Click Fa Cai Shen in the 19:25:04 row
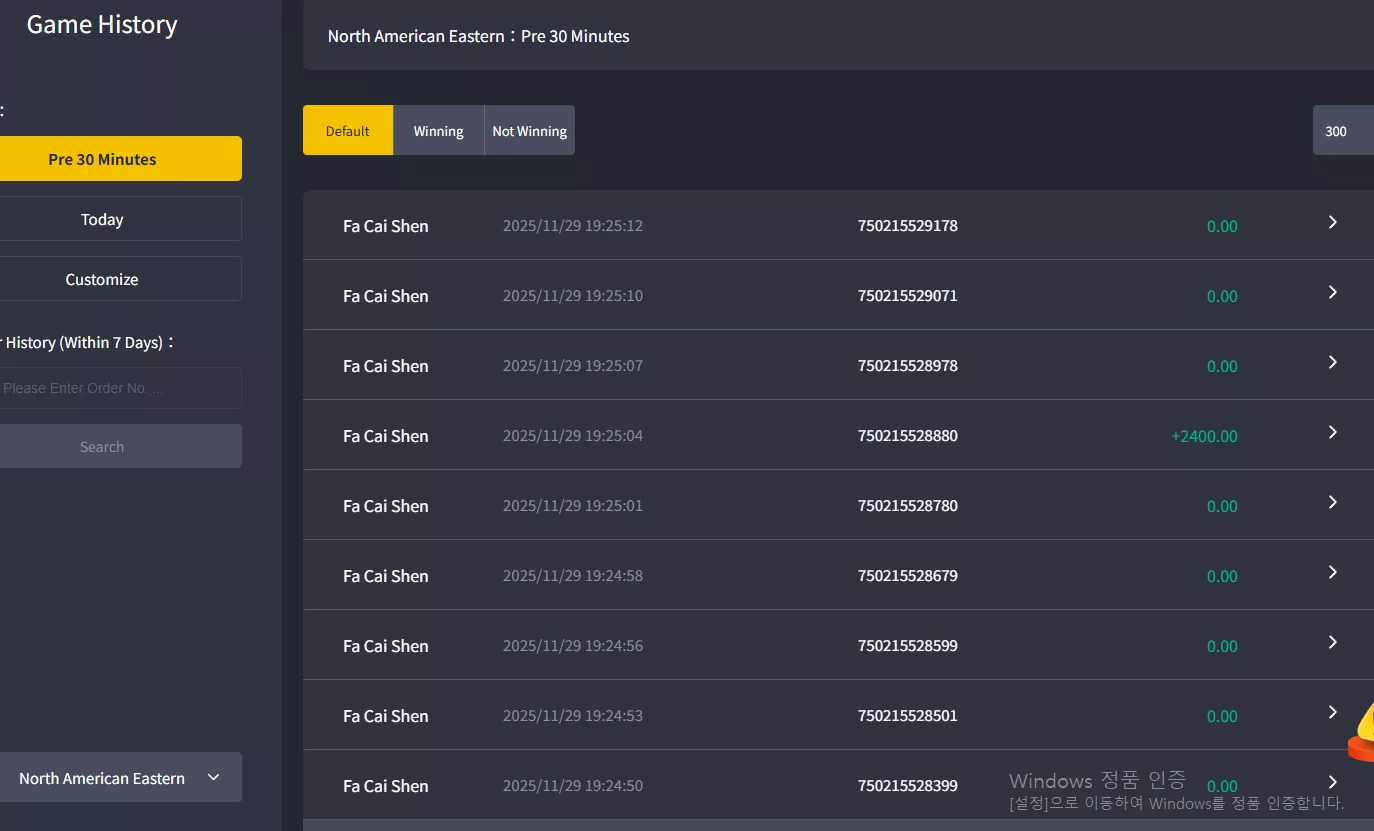Image resolution: width=1374 pixels, height=831 pixels. pos(385,436)
